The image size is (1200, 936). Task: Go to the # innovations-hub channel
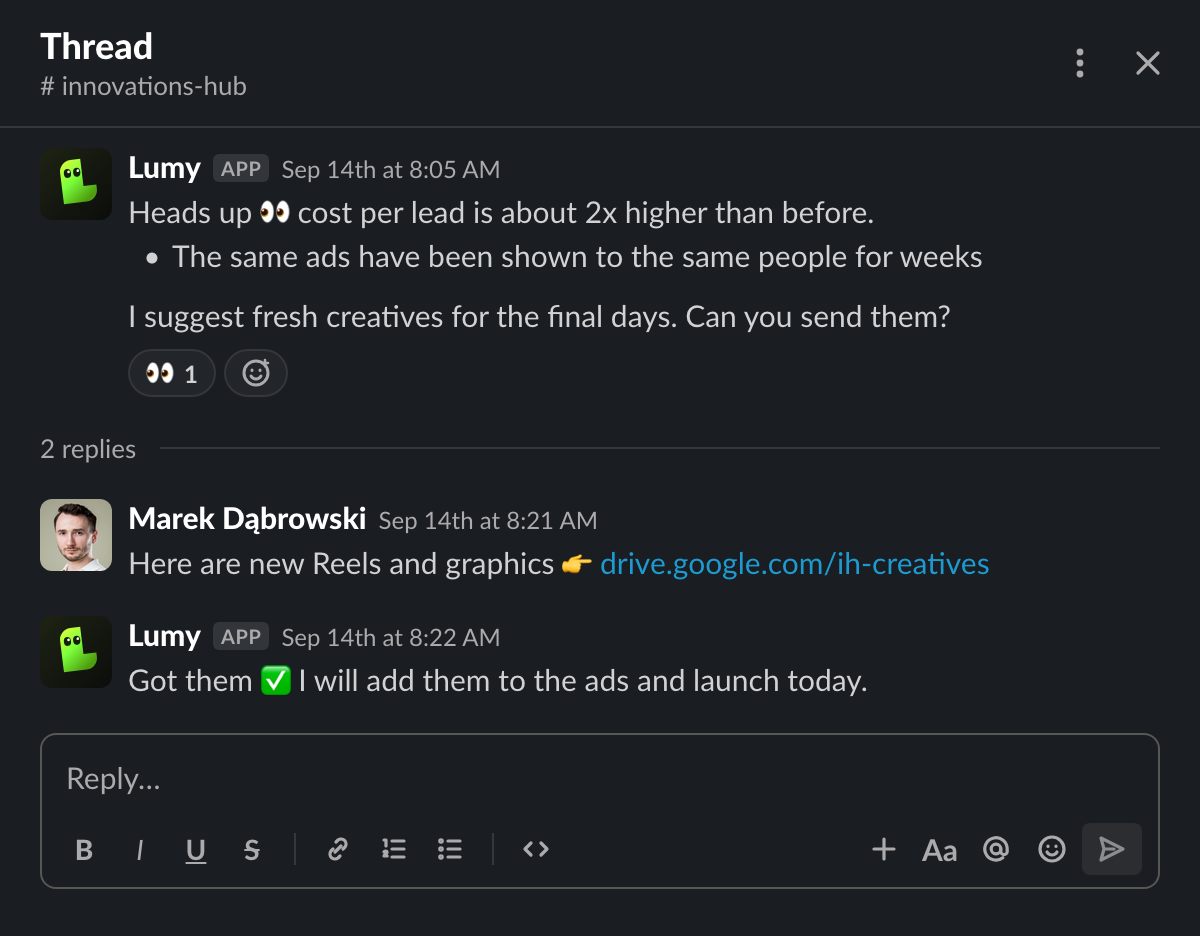143,87
